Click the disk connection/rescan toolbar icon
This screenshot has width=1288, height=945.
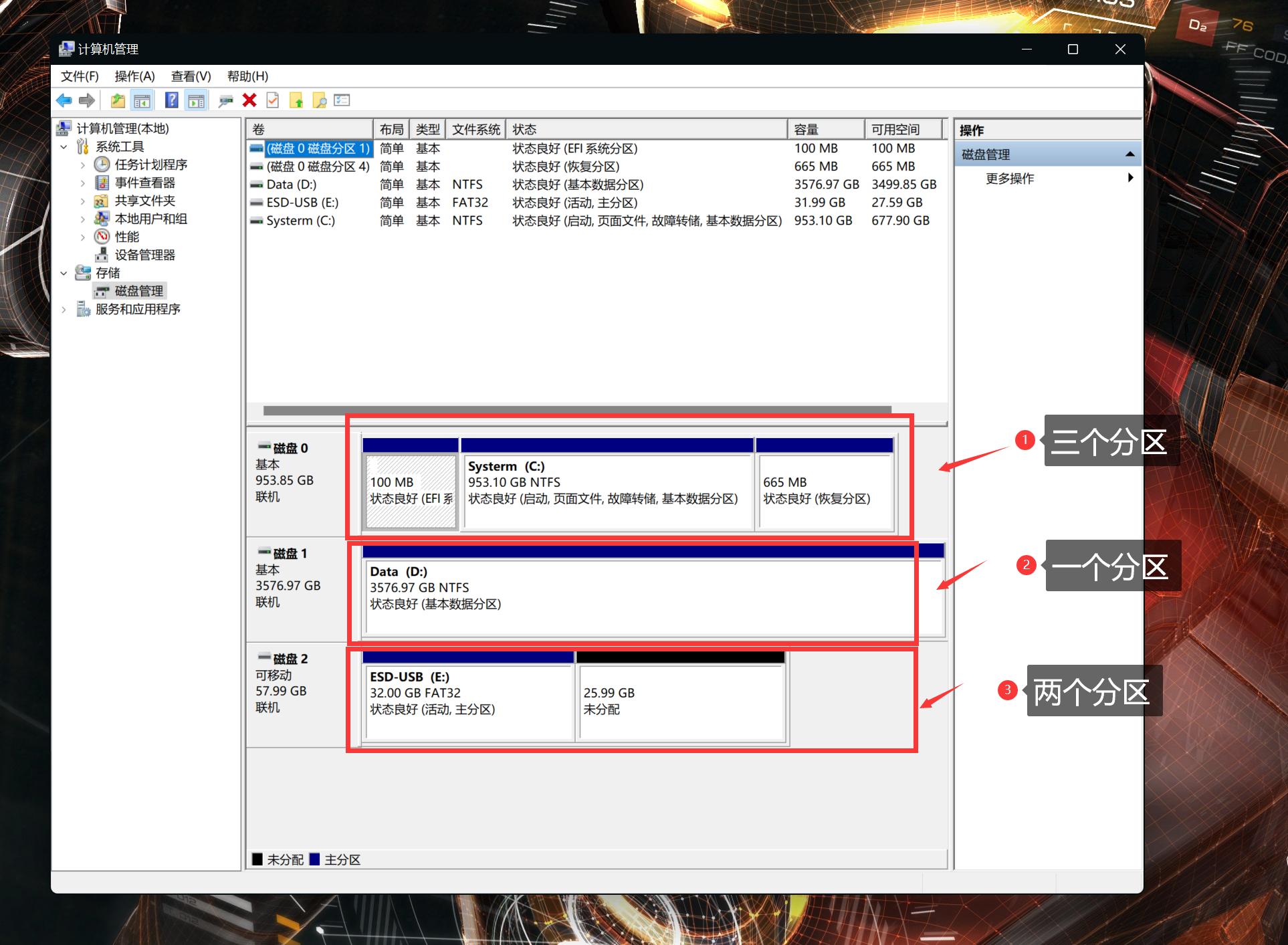click(225, 100)
